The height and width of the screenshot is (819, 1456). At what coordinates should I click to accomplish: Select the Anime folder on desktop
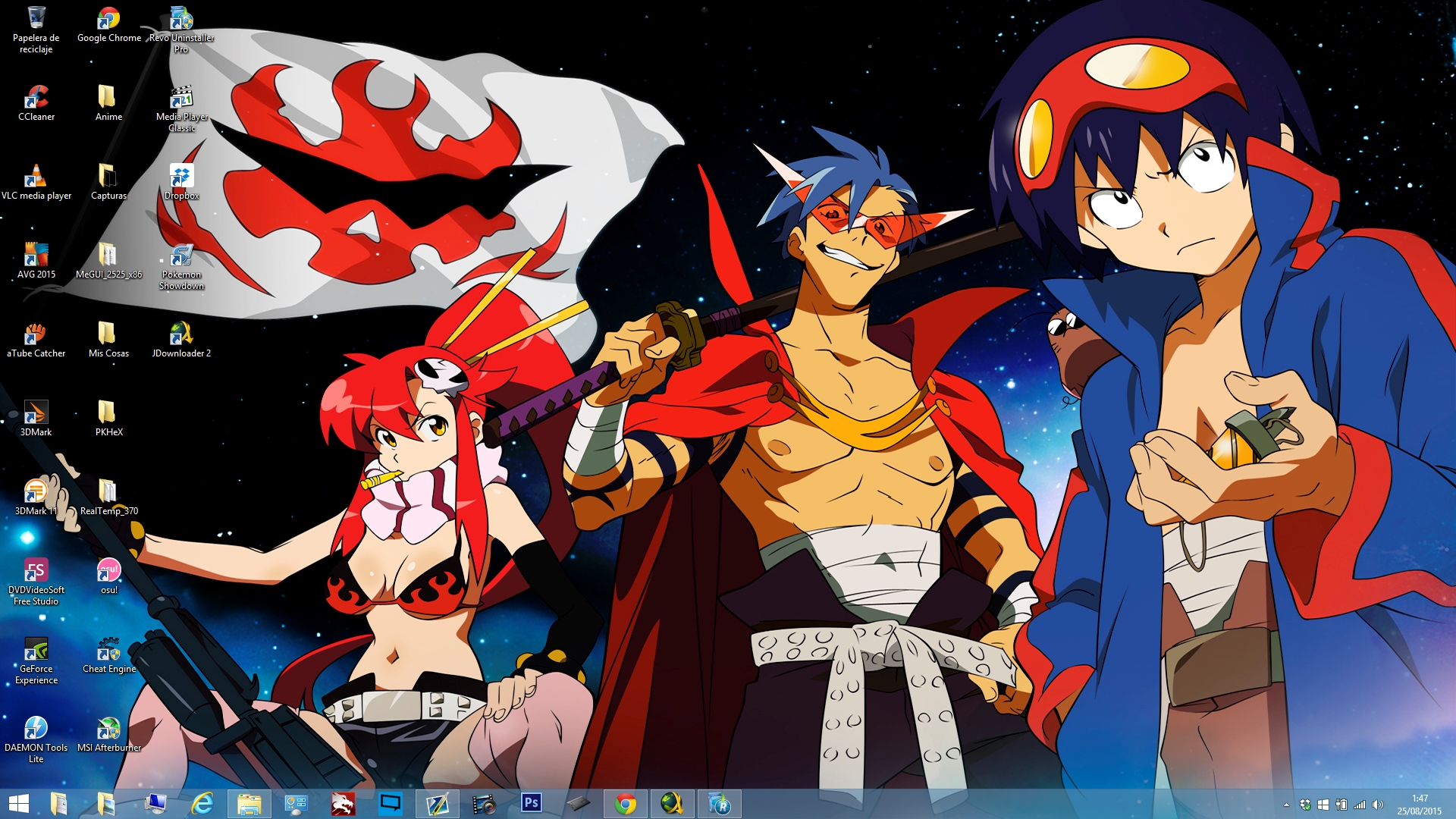pos(108,104)
